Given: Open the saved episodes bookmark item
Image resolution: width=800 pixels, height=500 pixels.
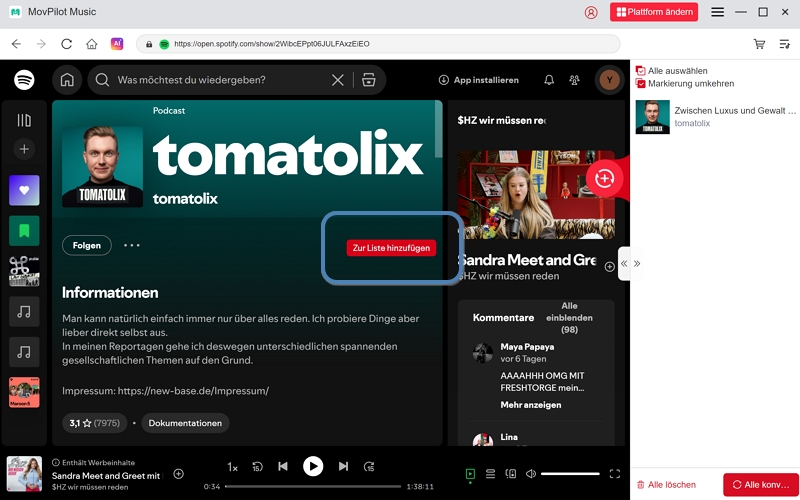Looking at the screenshot, I should coord(24,231).
